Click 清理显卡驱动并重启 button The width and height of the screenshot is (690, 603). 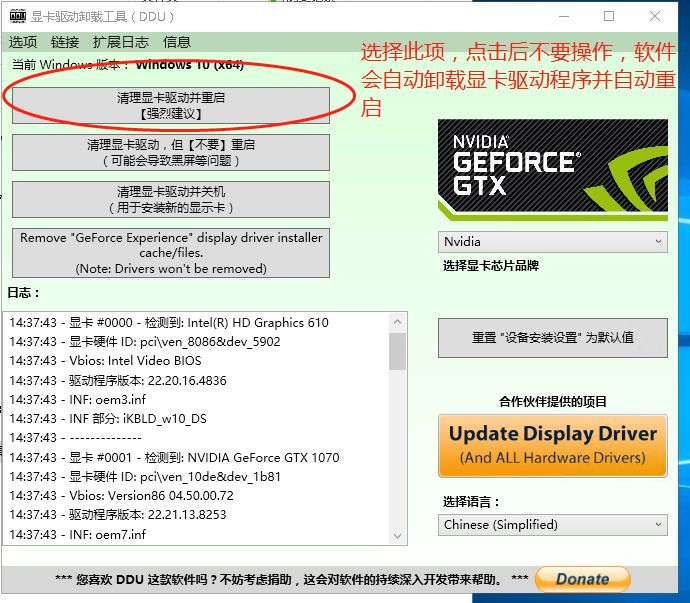171,106
